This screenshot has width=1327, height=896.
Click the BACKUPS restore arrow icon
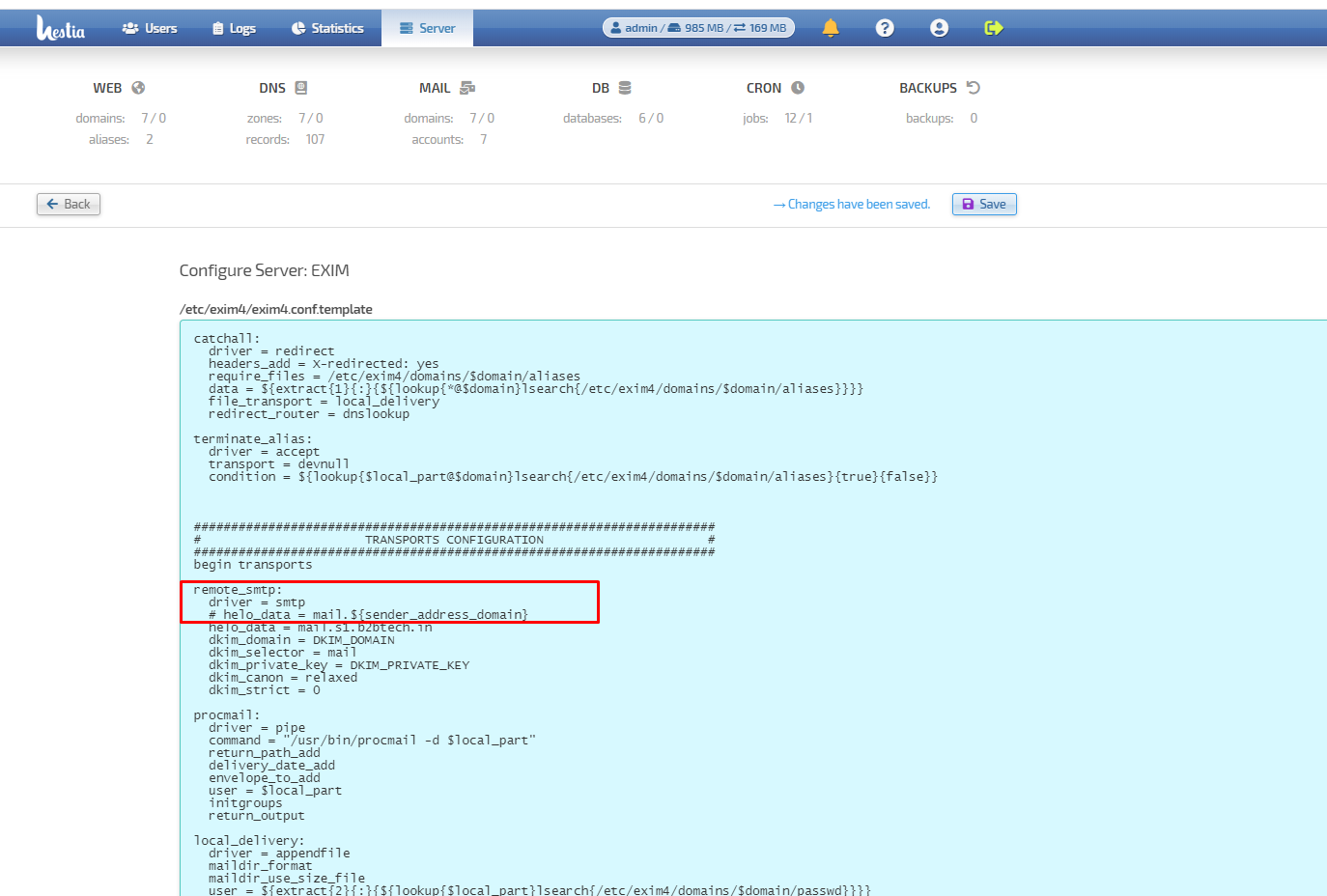pyautogui.click(x=974, y=87)
